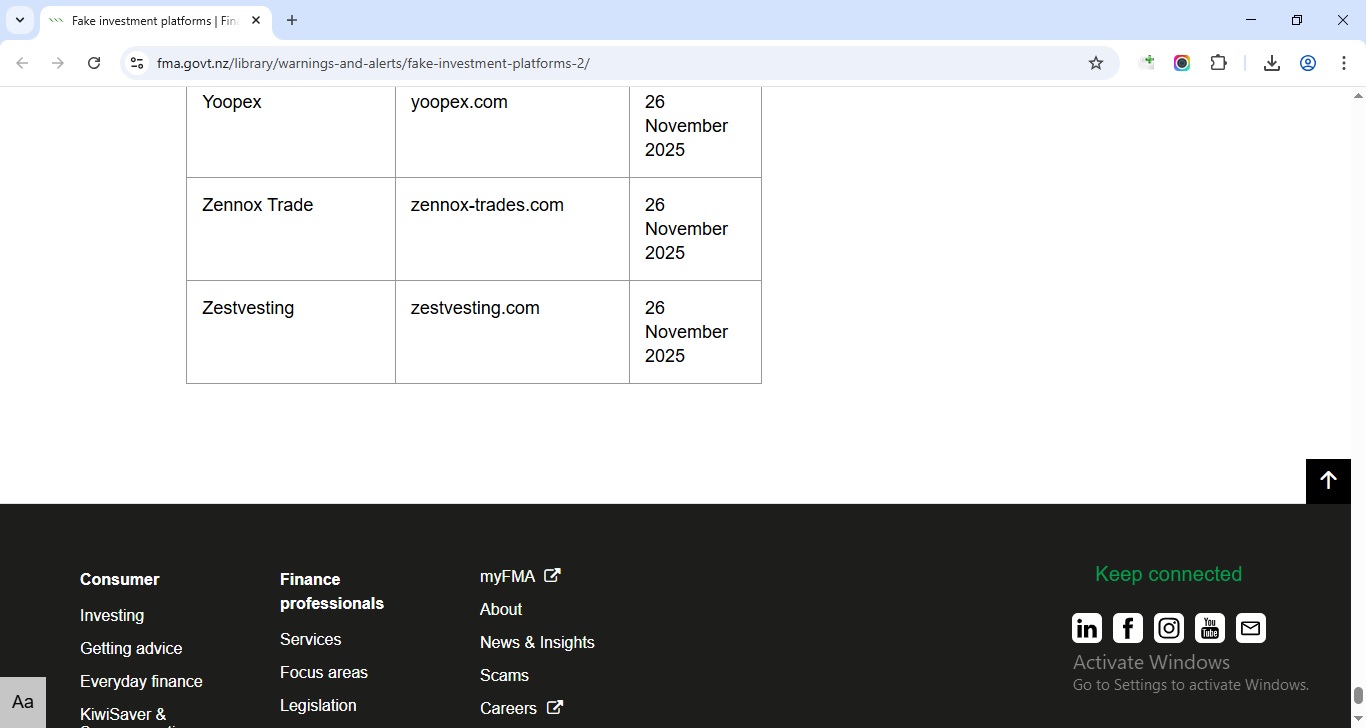Click the Instagram icon in footer

1169,628
